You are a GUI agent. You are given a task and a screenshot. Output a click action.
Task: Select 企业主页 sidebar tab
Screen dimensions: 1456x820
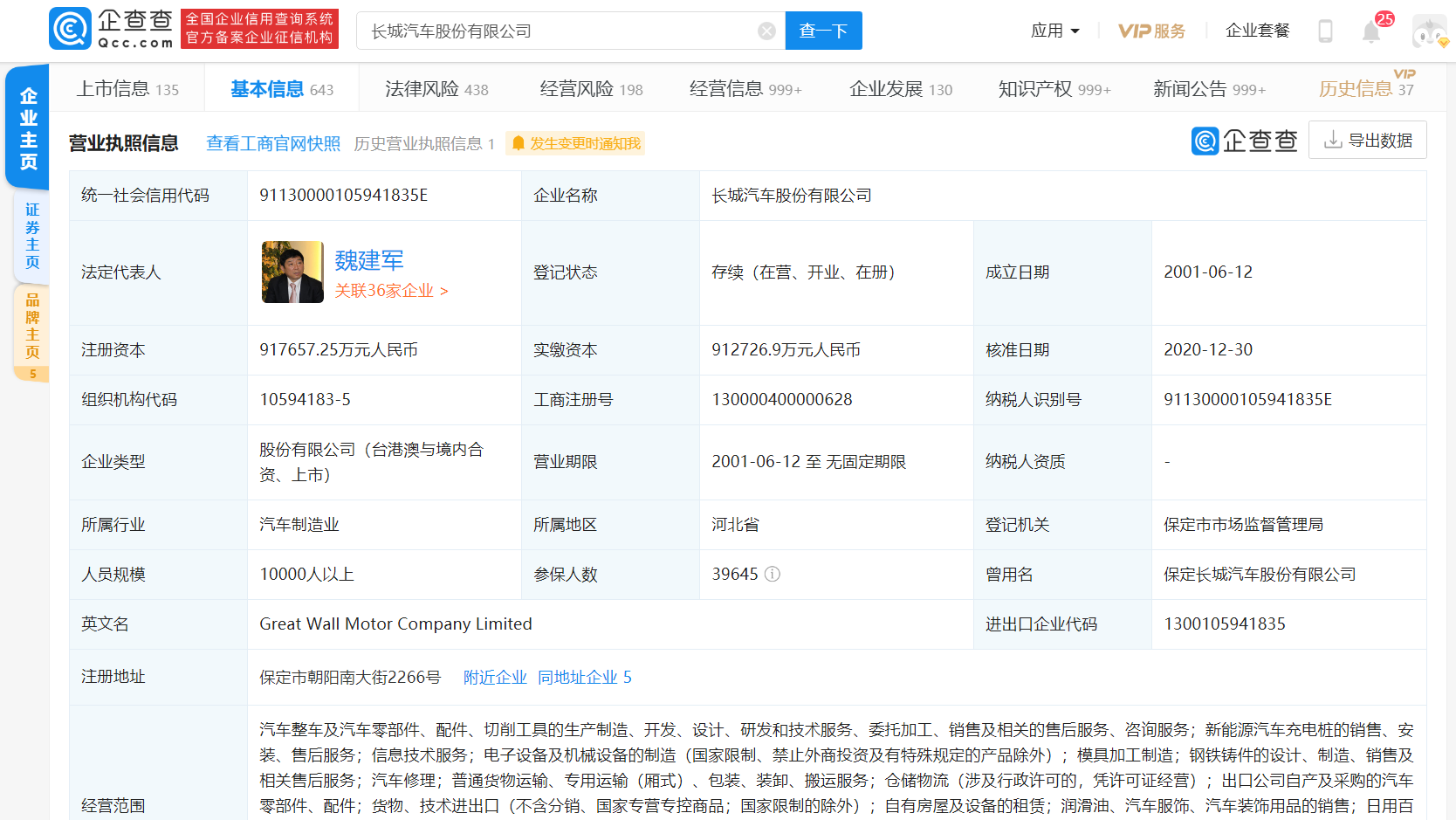click(29, 128)
